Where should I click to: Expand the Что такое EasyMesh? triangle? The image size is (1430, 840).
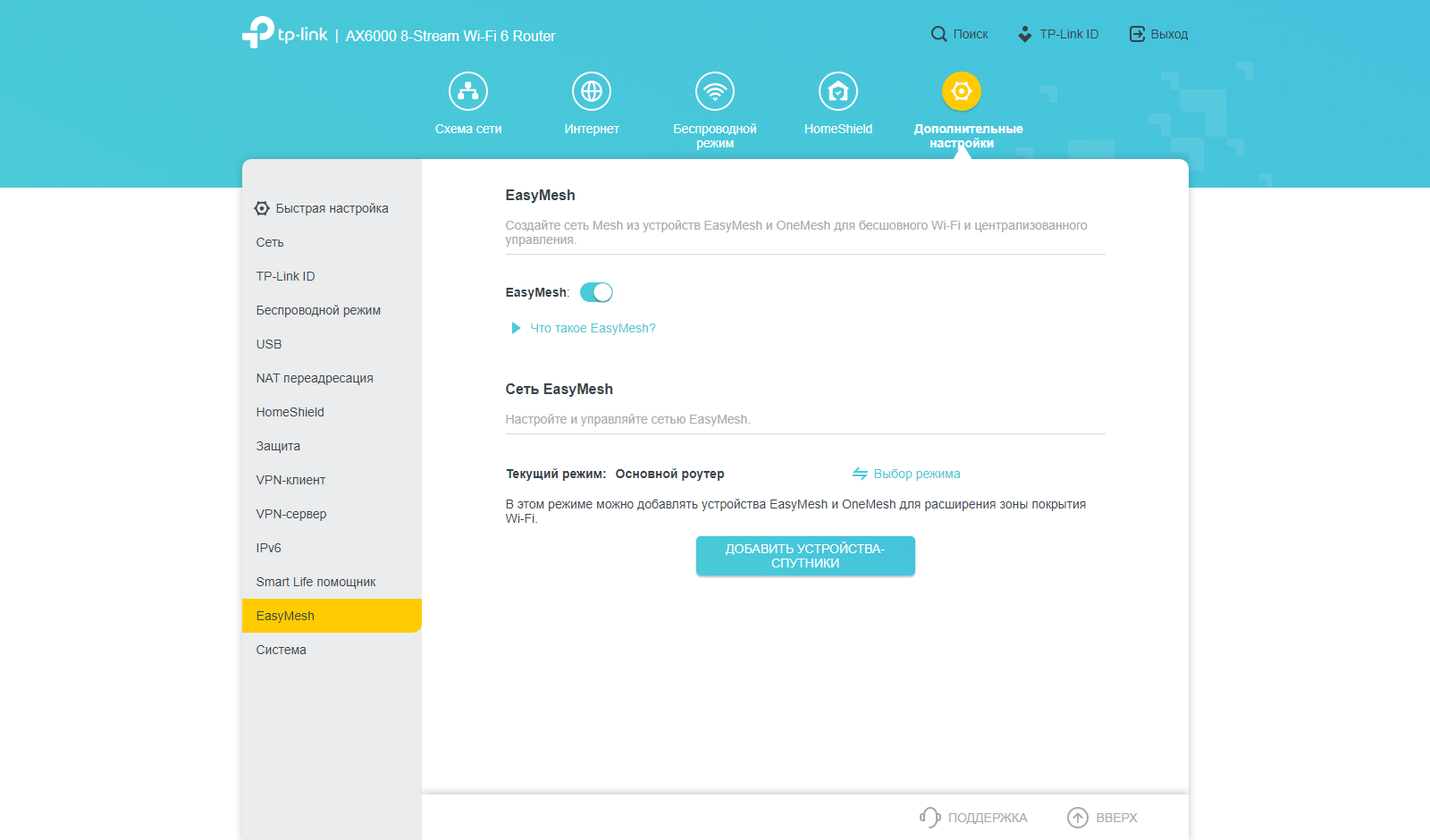[516, 328]
